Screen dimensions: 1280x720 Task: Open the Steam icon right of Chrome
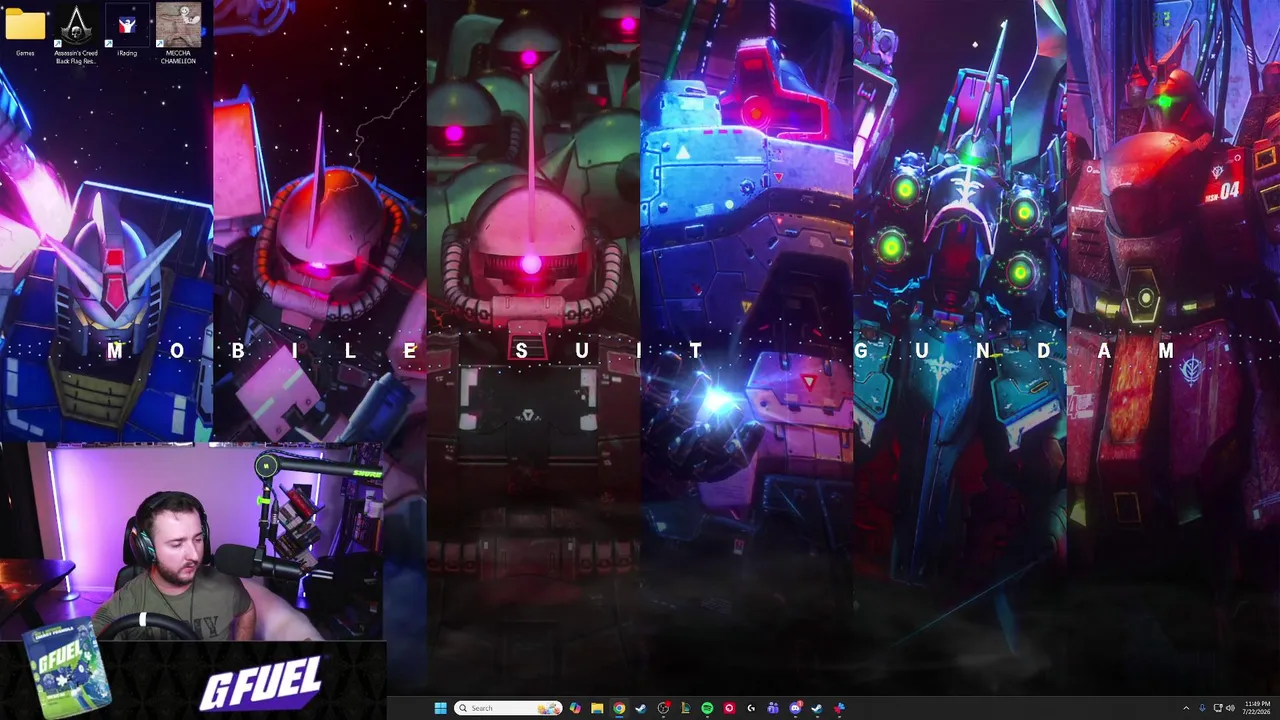pos(641,708)
